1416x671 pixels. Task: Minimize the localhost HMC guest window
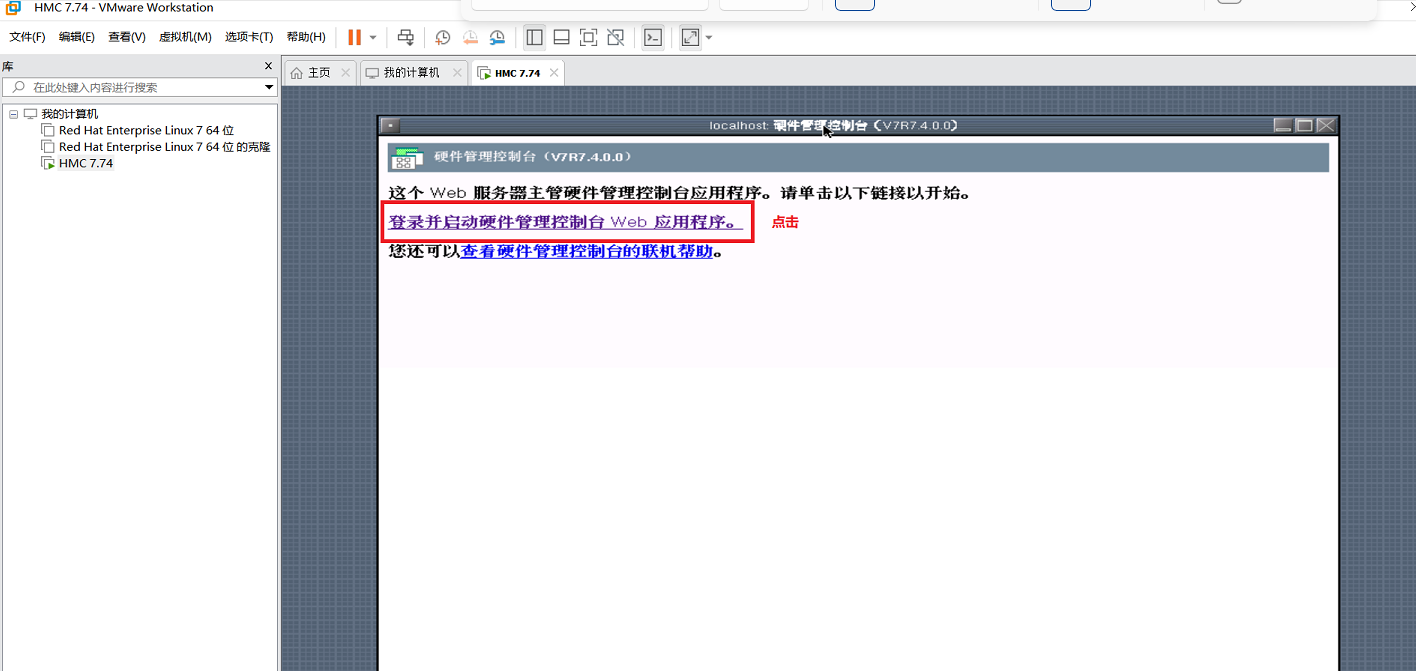[1283, 125]
